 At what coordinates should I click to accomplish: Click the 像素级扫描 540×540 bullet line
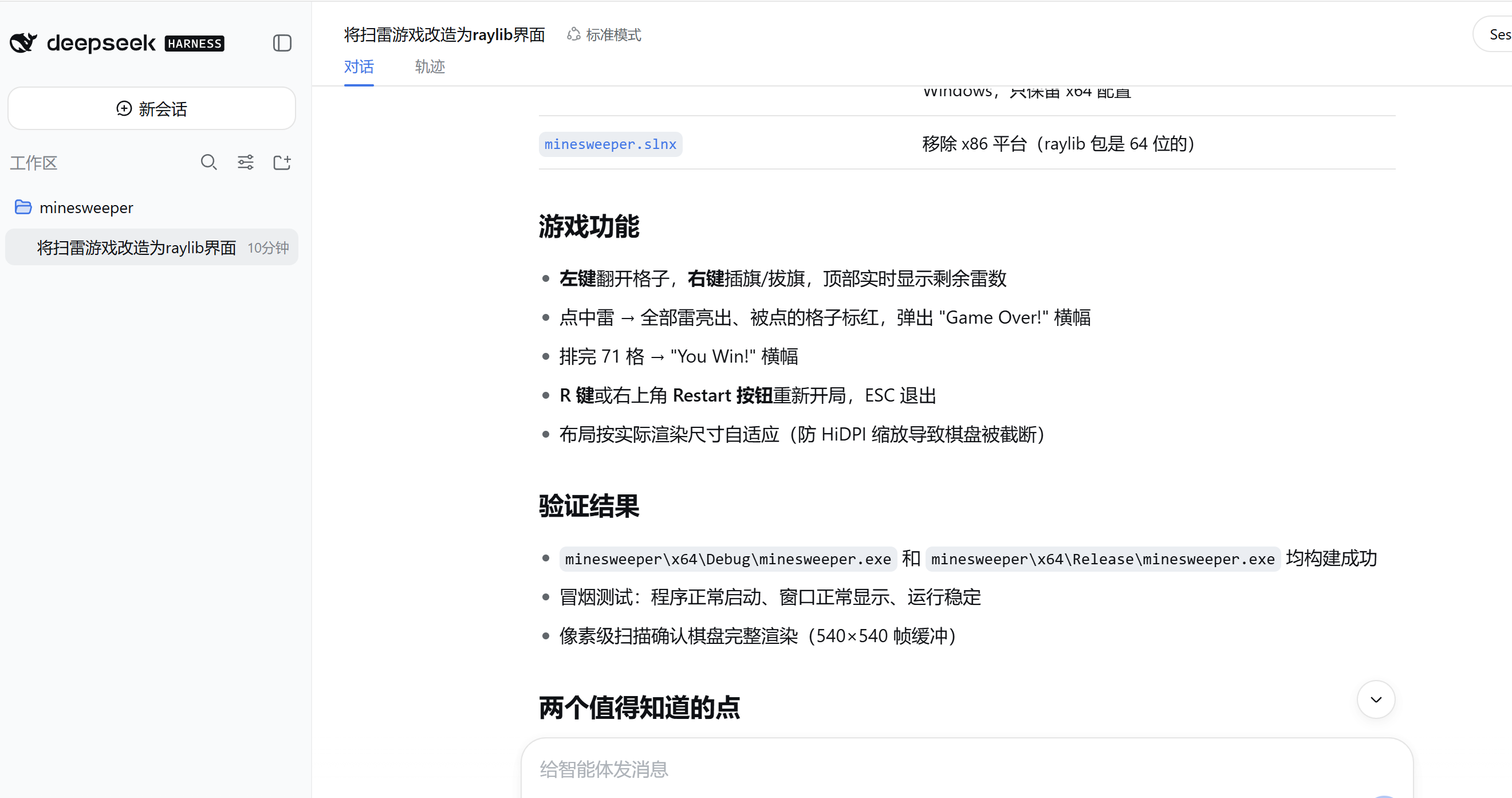(758, 636)
